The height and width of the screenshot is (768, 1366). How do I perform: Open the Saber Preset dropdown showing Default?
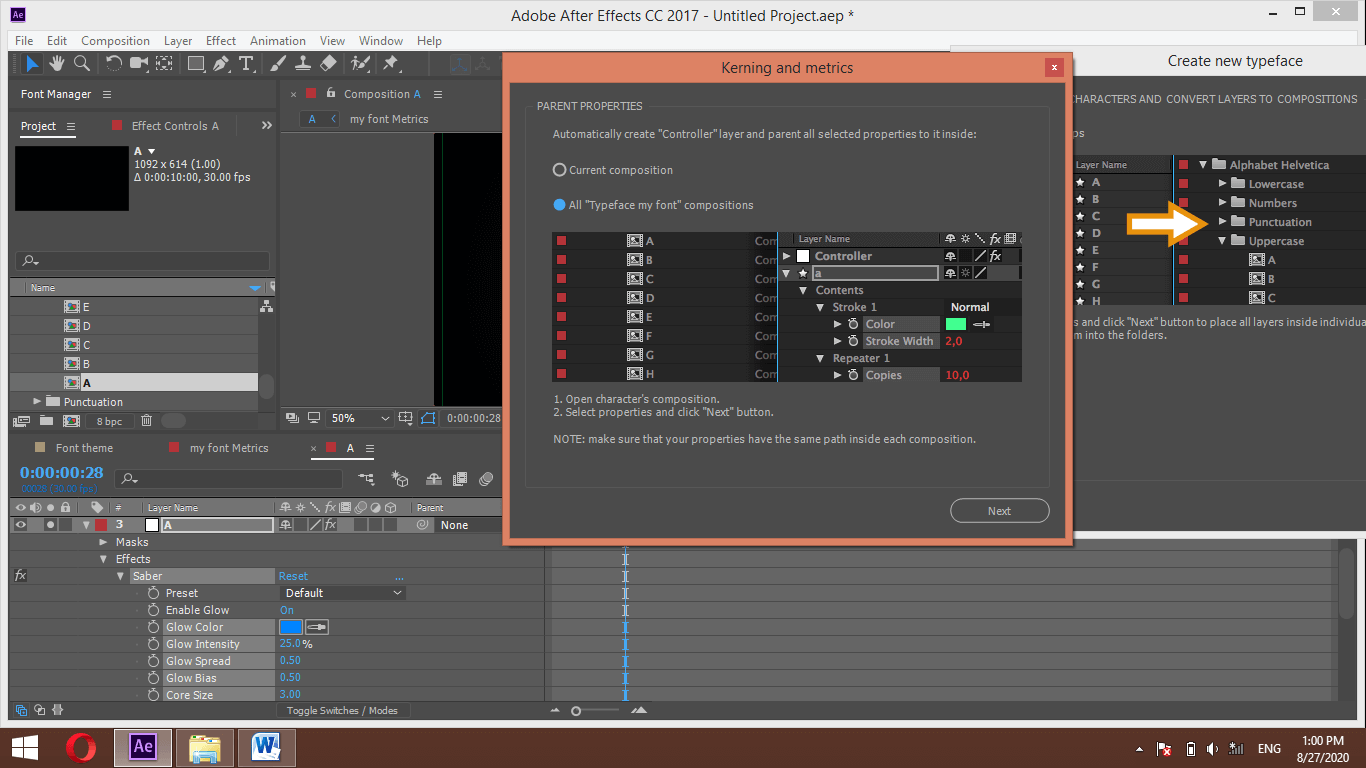pyautogui.click(x=342, y=592)
